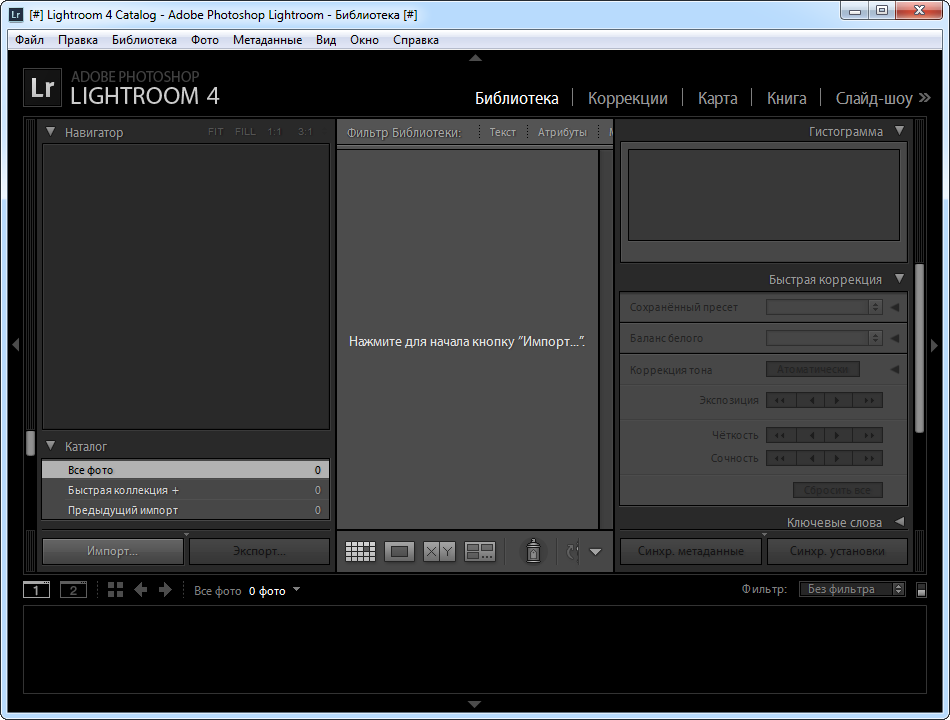Select Survey view icon
Viewport: 950px width, 720px height.
480,552
